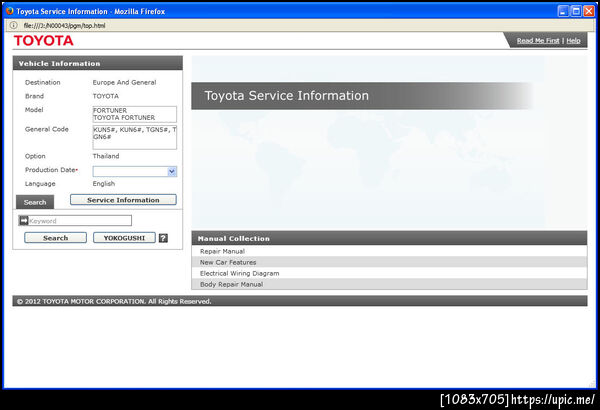Click the 'Europe And General' destination value
Image resolution: width=600 pixels, height=410 pixels.
(124, 82)
